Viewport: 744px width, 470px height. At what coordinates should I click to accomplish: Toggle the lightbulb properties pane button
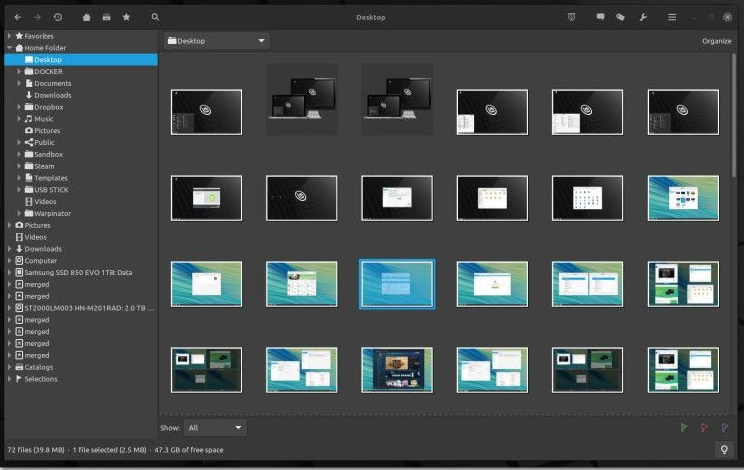pyautogui.click(x=724, y=449)
